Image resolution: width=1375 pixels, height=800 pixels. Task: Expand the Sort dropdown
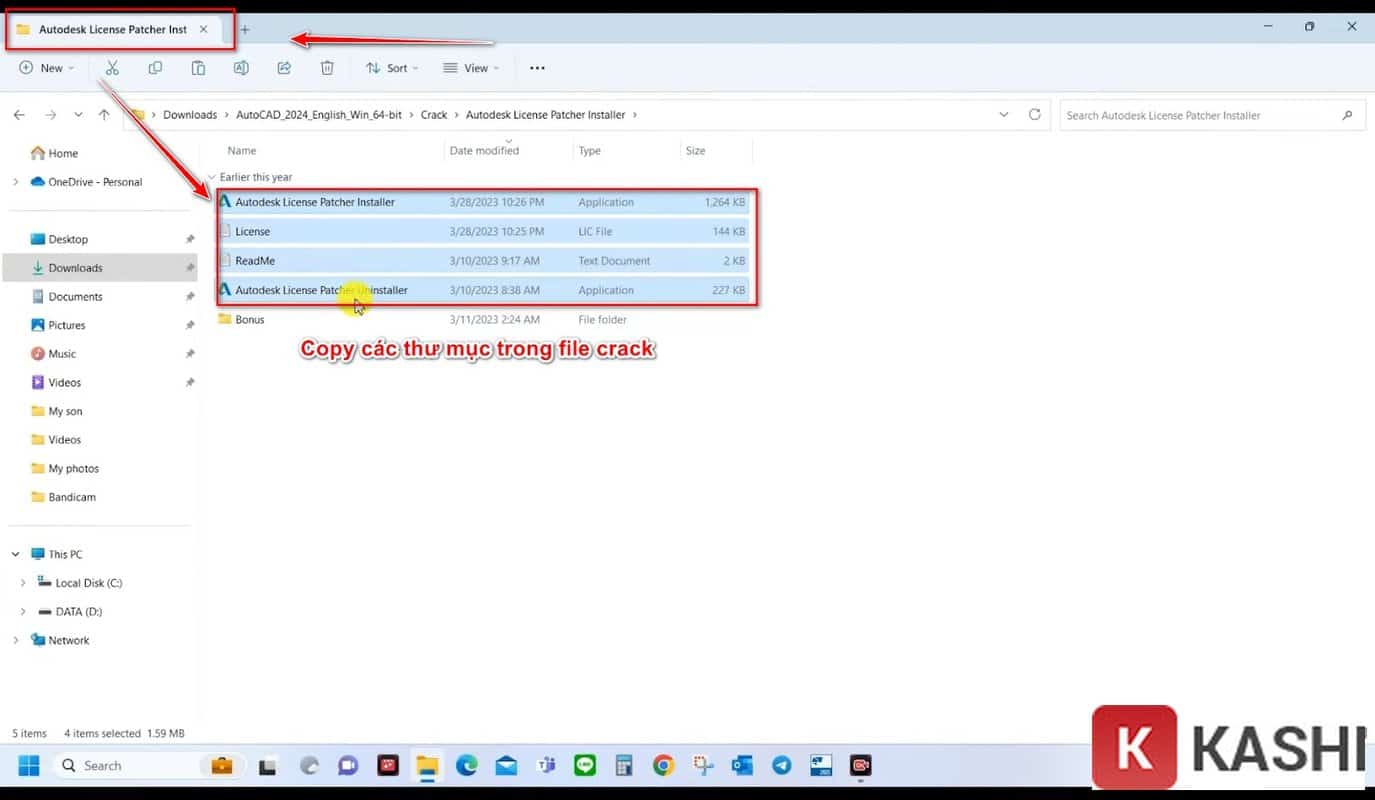[392, 67]
